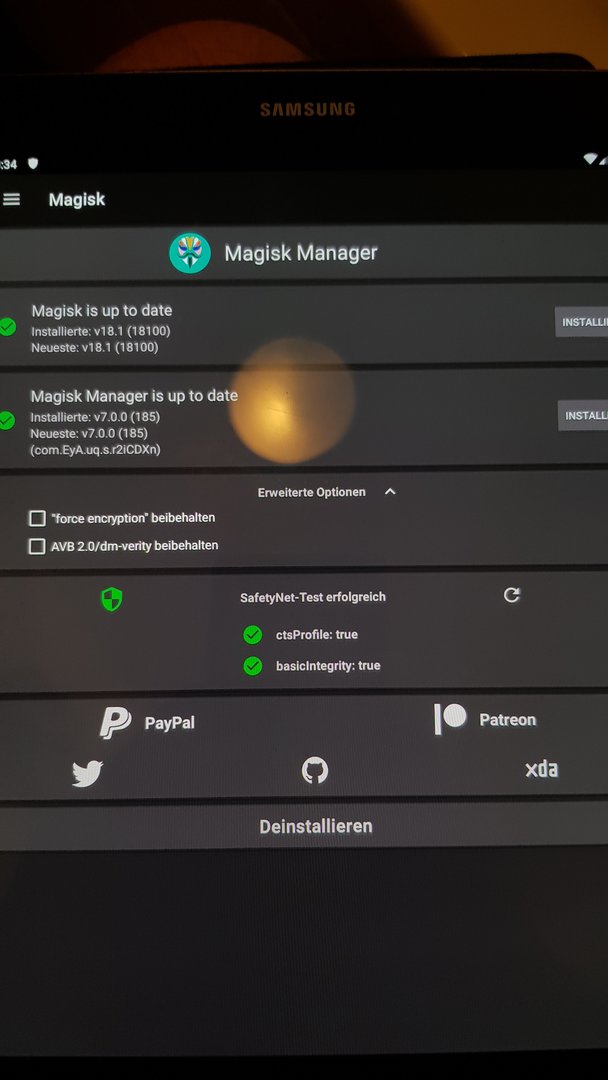Tap the Wi-Fi status bar icon
This screenshot has height=1080, width=608.
click(x=592, y=158)
